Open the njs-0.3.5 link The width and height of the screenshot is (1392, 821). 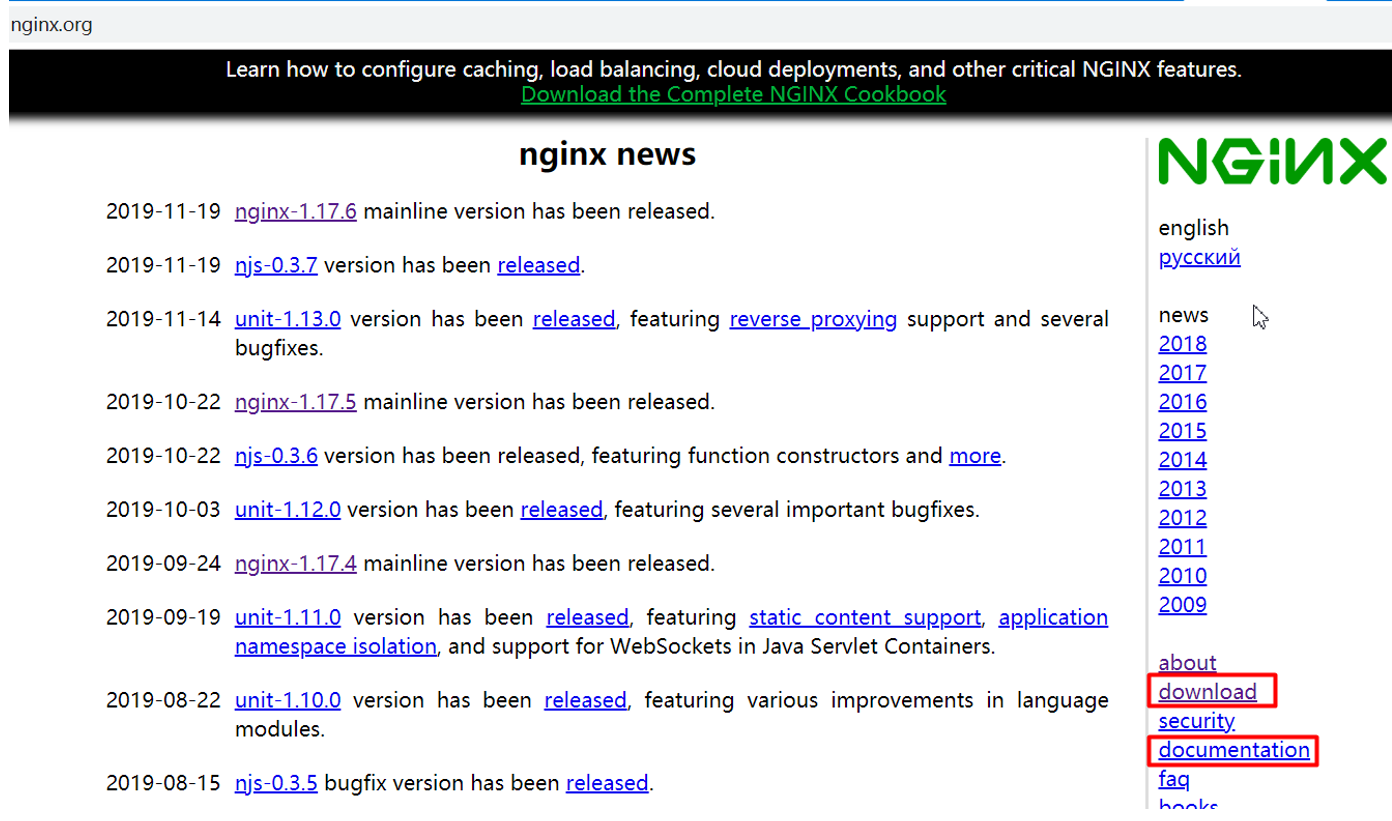click(x=276, y=783)
